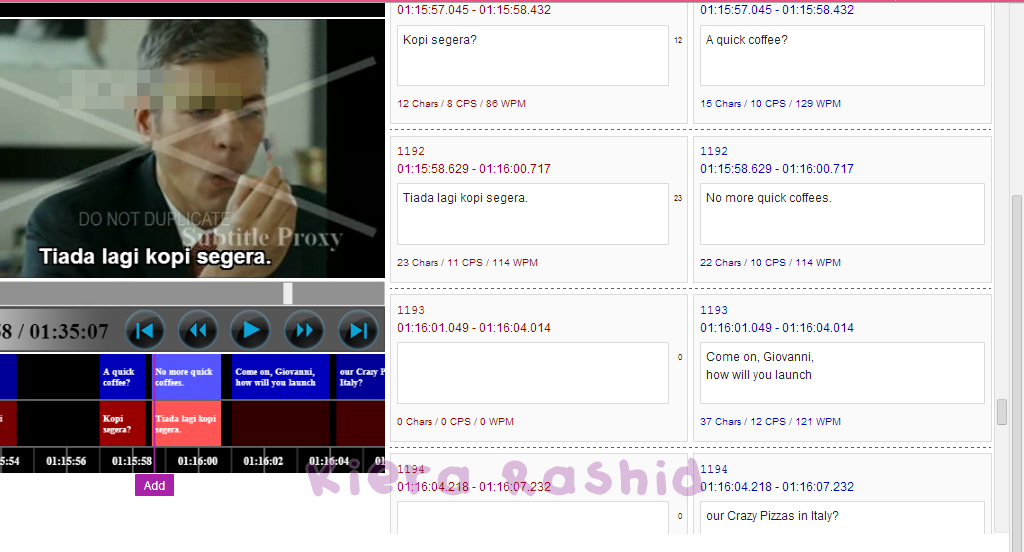Screen dimensions: 1024x552
Task: Play the video
Action: click(x=251, y=331)
